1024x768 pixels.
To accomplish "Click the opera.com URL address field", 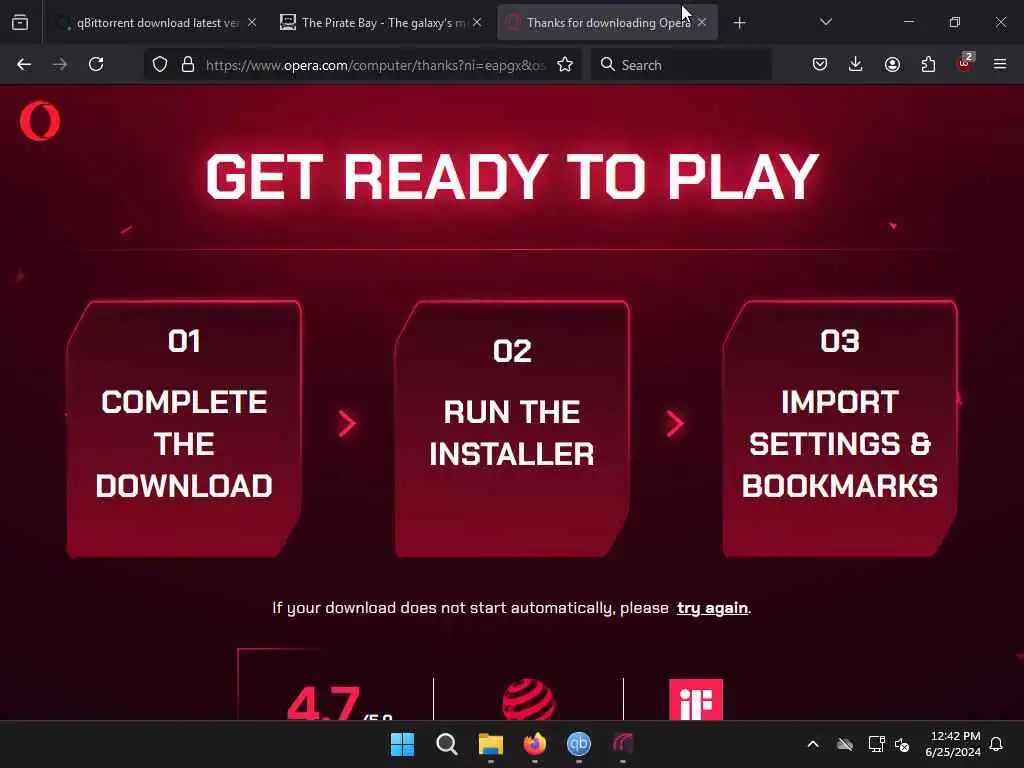I will pyautogui.click(x=376, y=65).
